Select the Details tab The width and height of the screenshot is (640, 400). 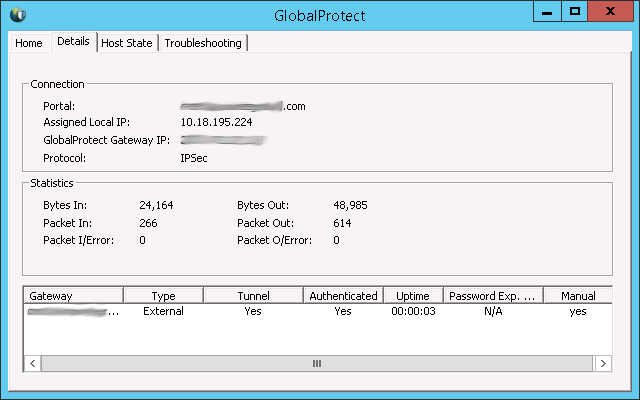(x=73, y=41)
